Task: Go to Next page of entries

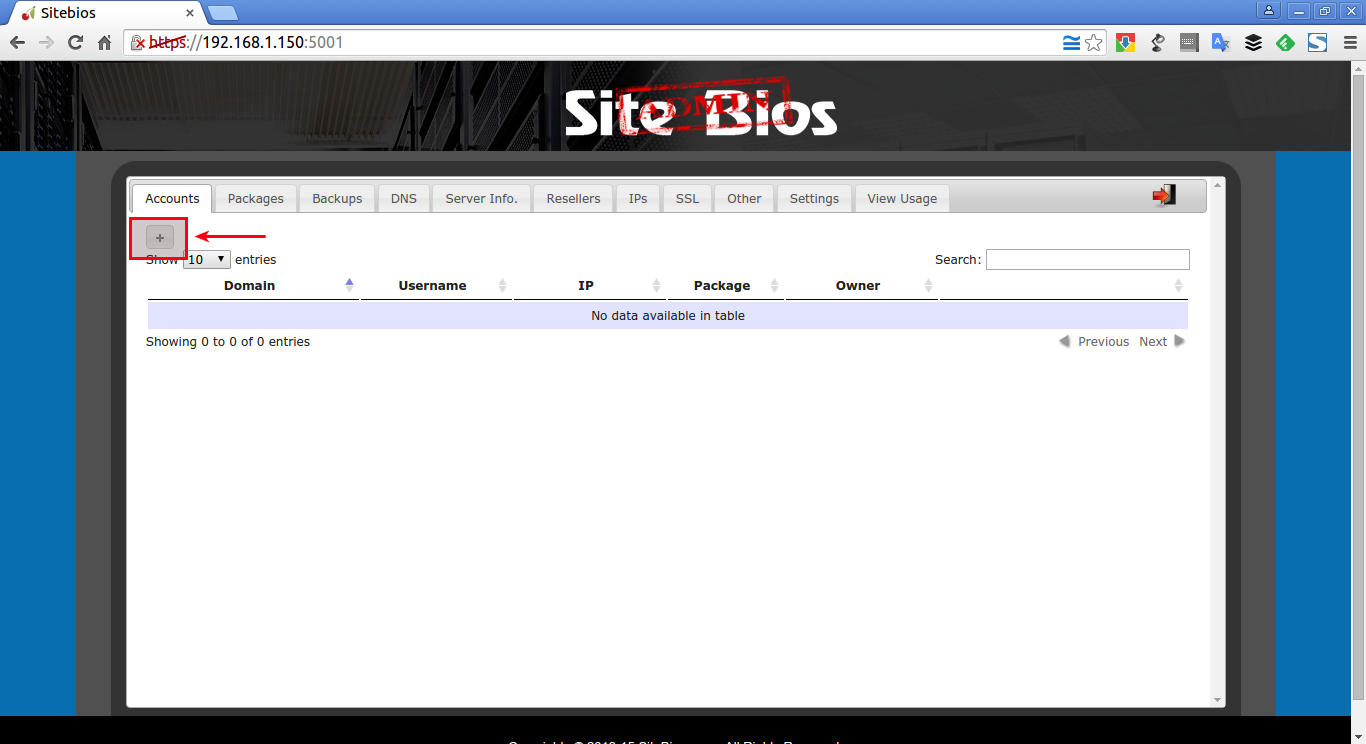Action: (1162, 341)
